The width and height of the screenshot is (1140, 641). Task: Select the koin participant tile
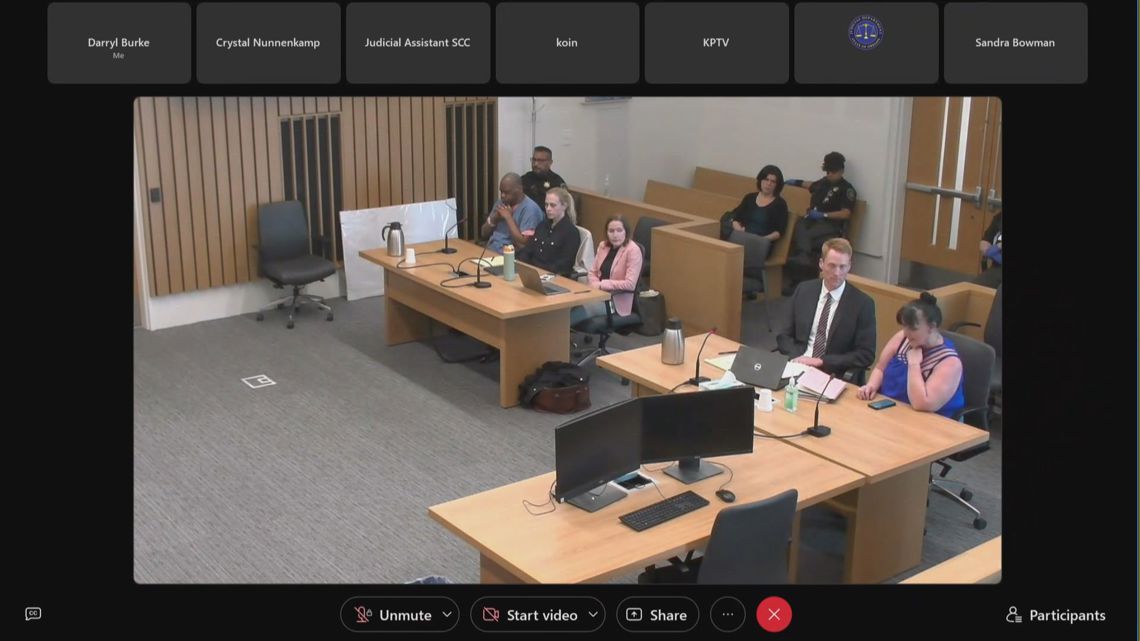click(566, 42)
